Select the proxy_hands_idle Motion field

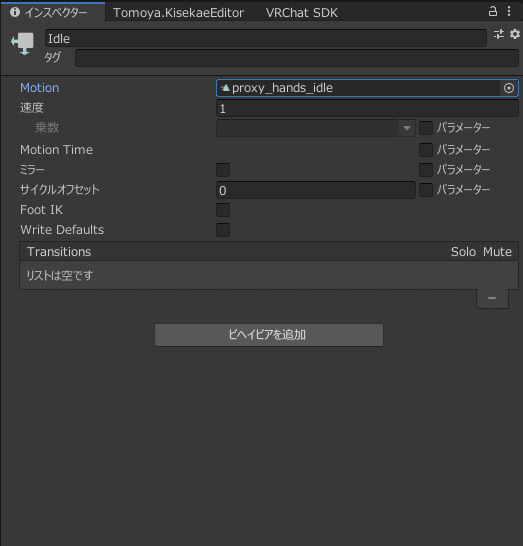coord(367,88)
